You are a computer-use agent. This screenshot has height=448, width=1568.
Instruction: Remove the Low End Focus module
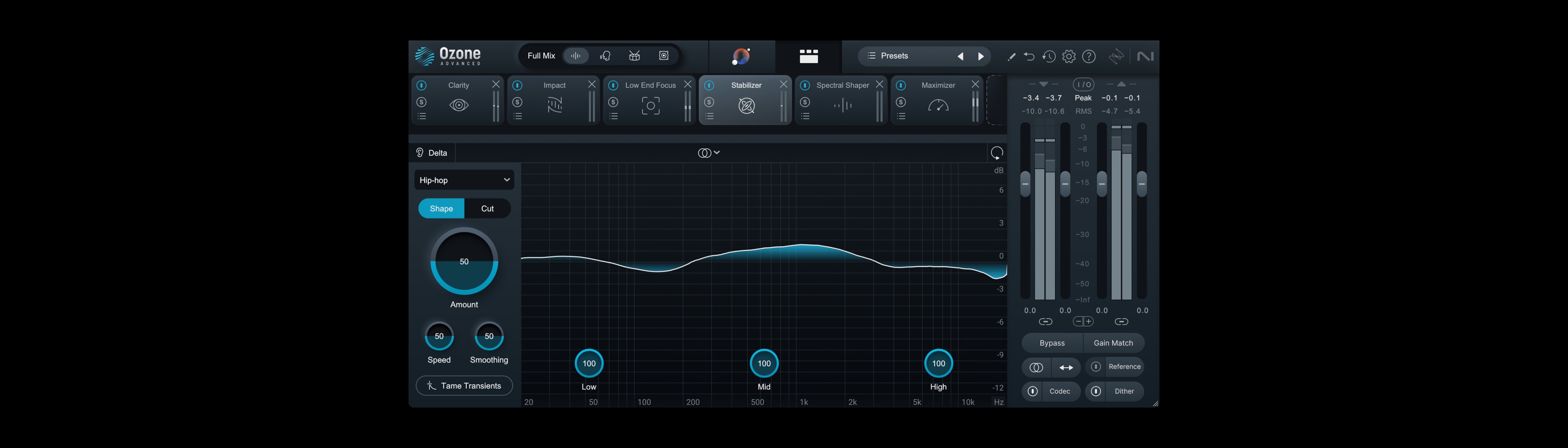(x=688, y=84)
